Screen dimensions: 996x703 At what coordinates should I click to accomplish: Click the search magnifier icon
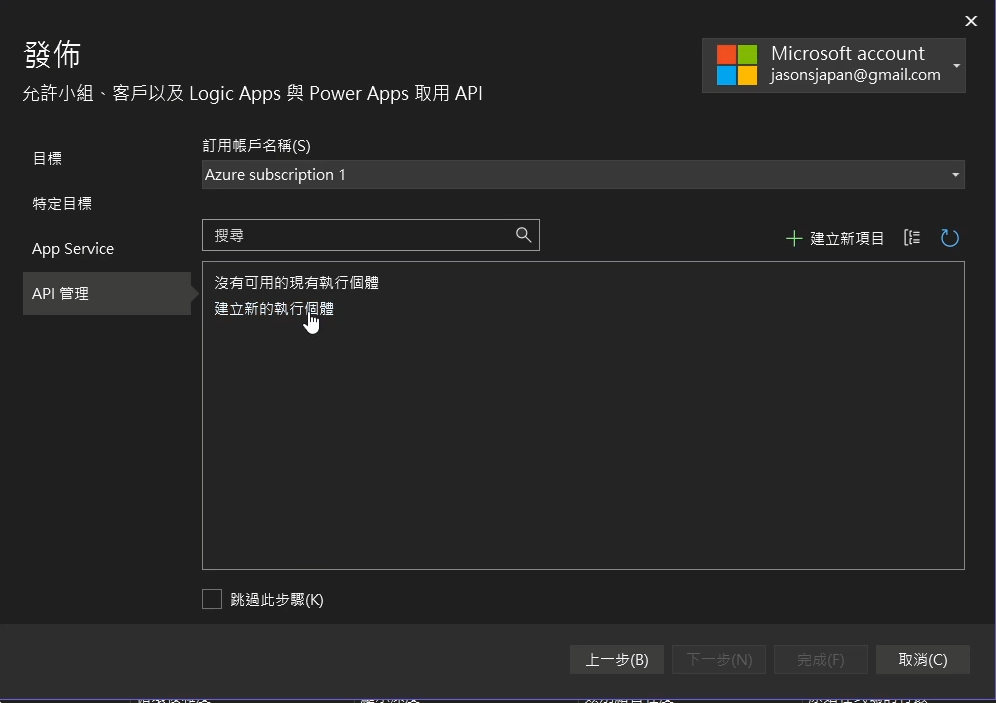tap(523, 235)
